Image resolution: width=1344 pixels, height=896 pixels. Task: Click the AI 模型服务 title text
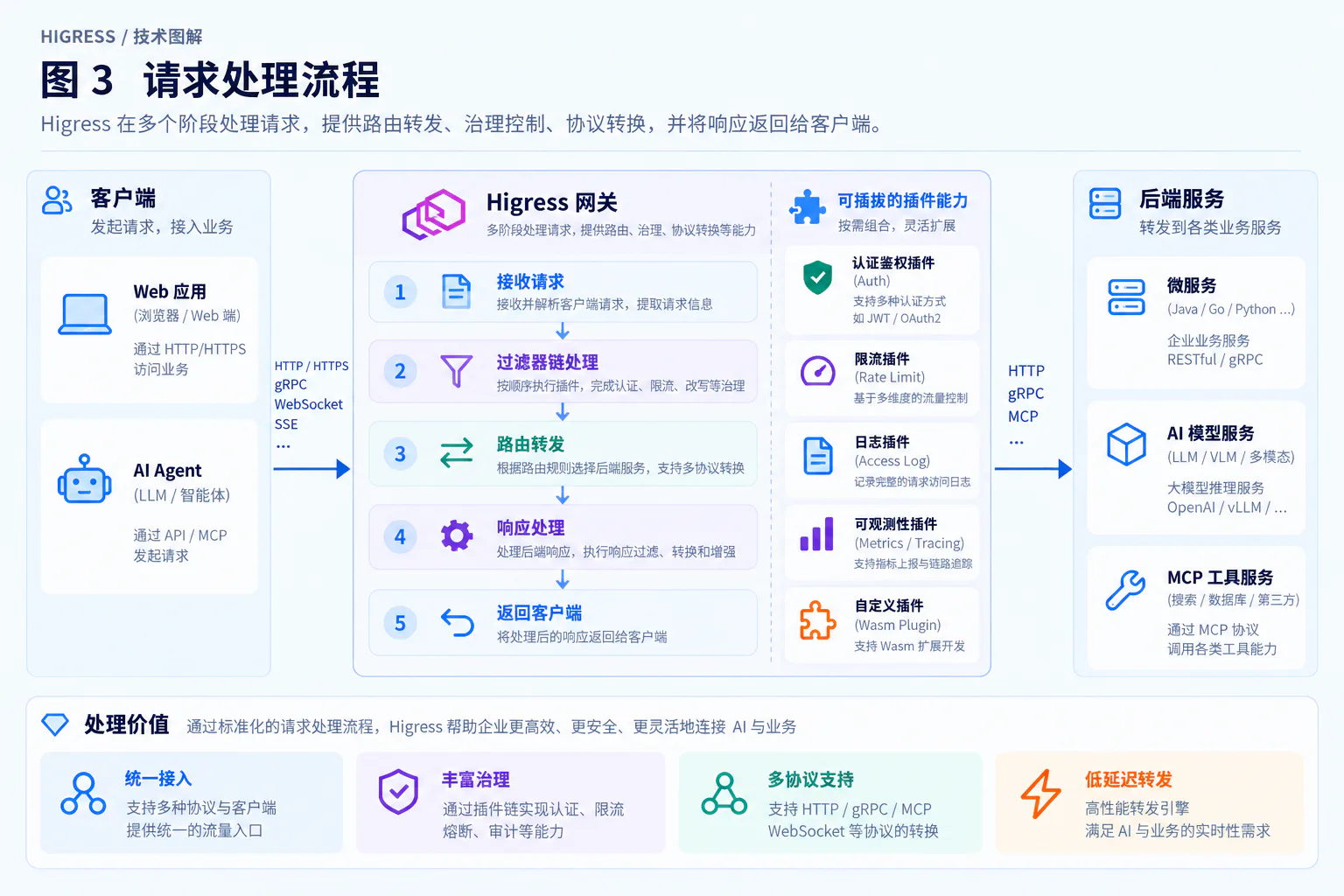coord(1211,433)
